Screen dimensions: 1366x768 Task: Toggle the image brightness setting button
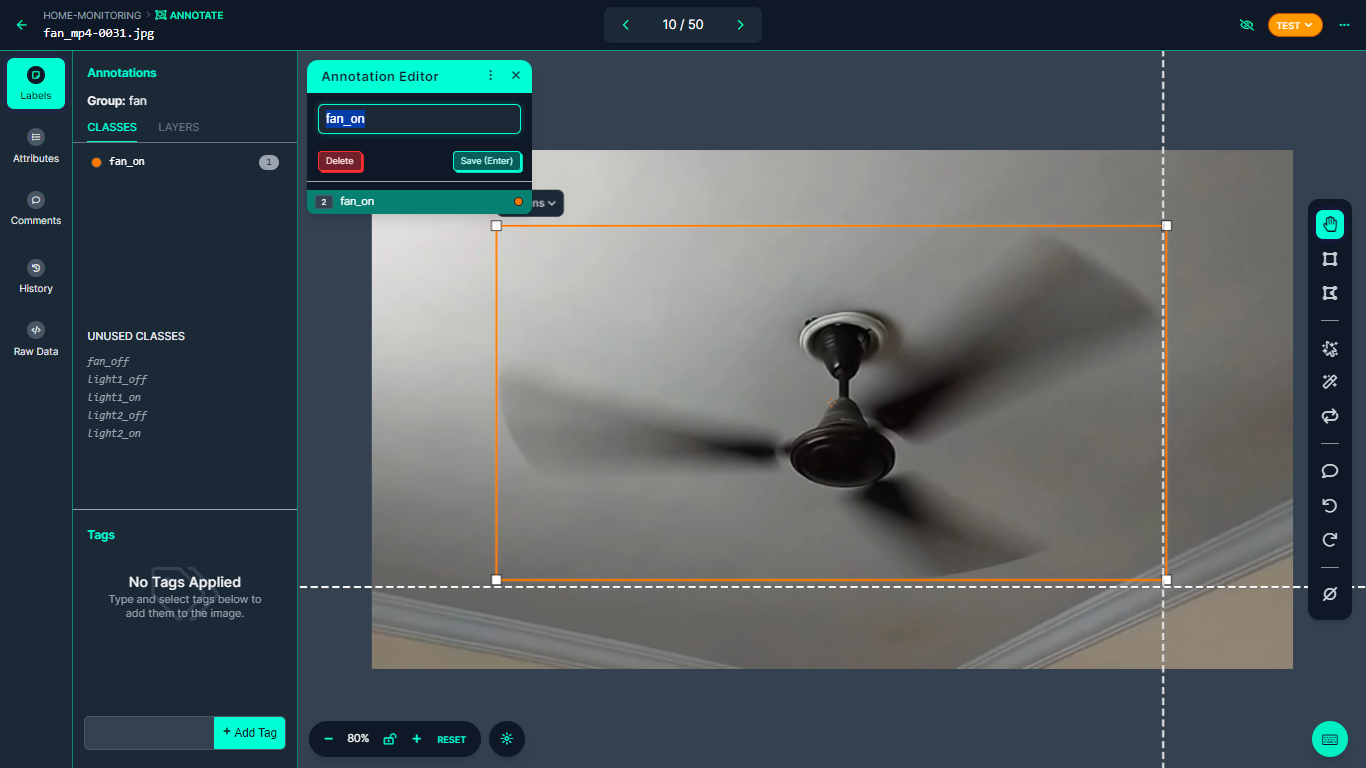click(x=507, y=739)
